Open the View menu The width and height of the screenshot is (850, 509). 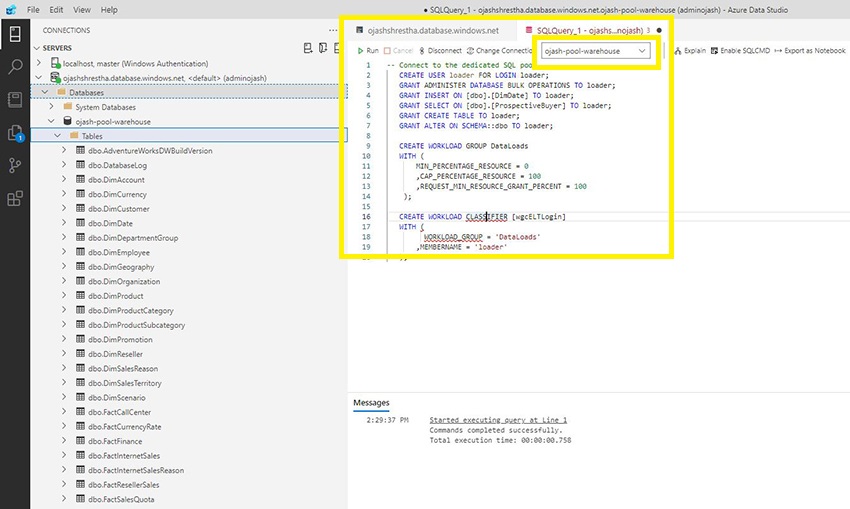pos(81,9)
